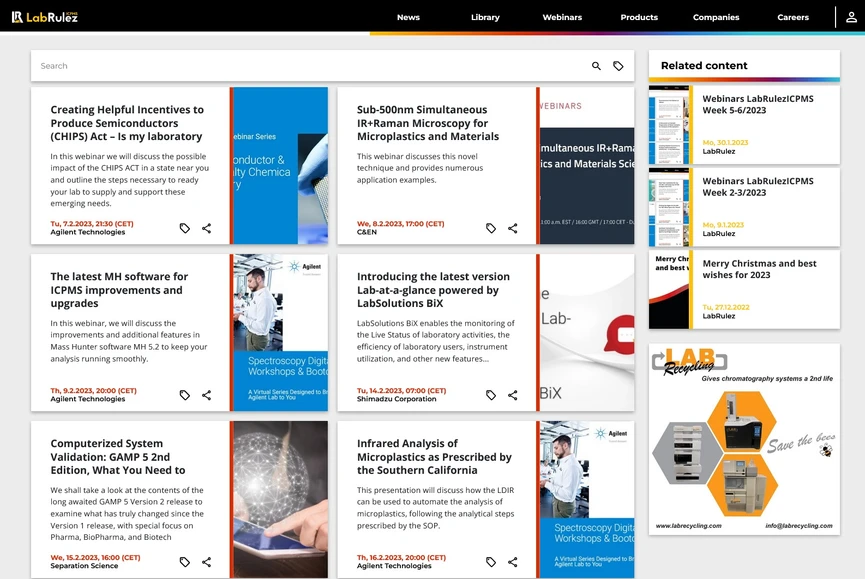This screenshot has width=865, height=579.
Task: Click the IR+Raman webinar dark thumbnail
Action: [x=587, y=165]
